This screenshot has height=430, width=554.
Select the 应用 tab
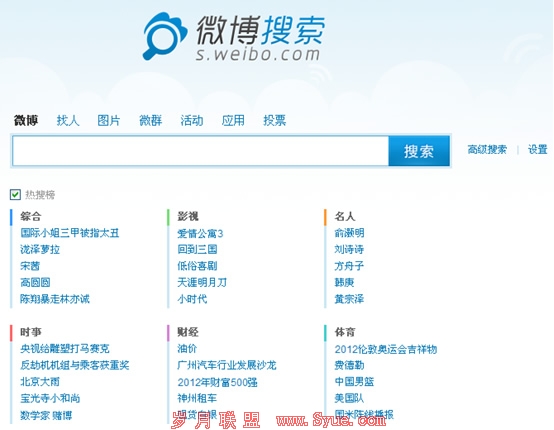[233, 120]
